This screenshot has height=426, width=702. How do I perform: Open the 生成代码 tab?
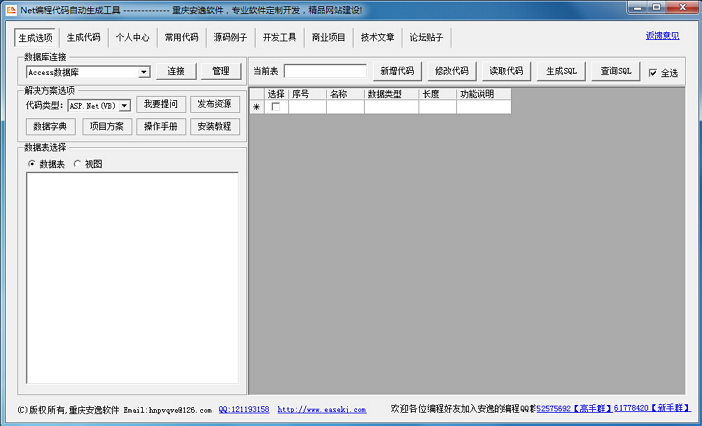[x=84, y=38]
